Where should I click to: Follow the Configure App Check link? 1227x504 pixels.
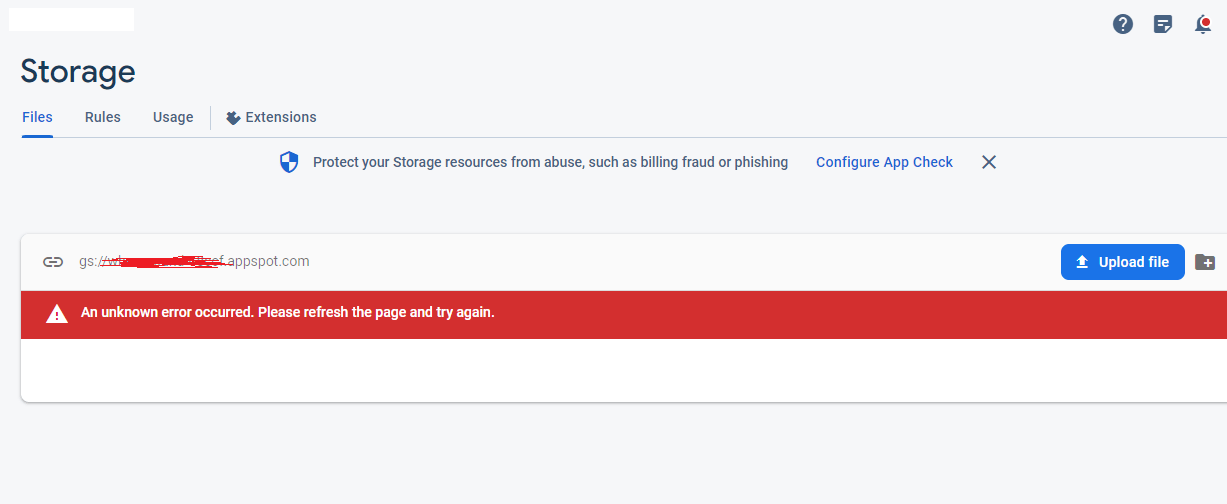point(884,162)
